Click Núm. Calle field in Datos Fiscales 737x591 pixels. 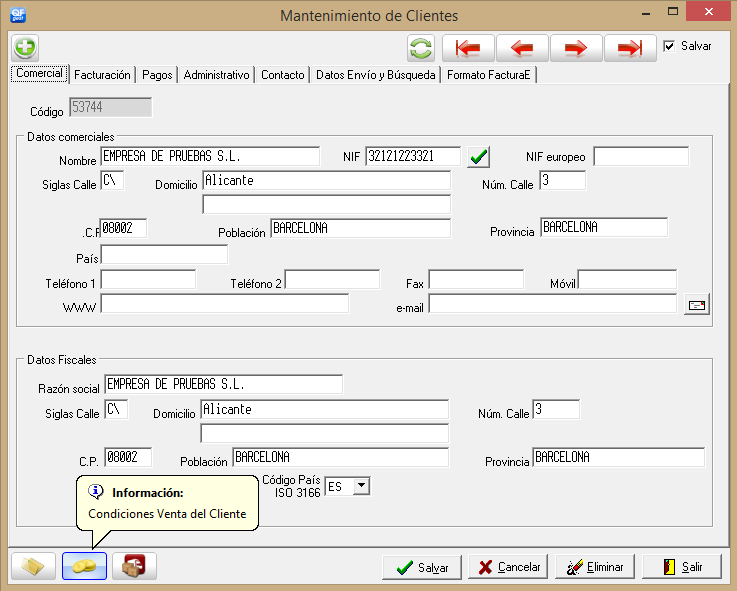(x=556, y=410)
